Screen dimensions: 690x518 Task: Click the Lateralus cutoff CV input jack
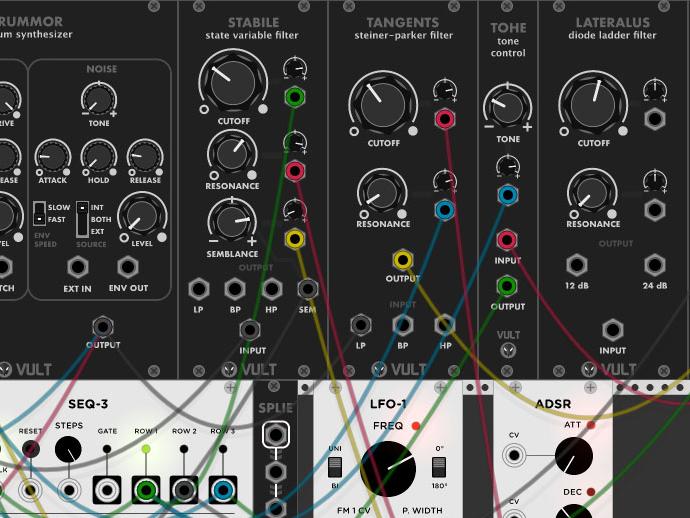click(x=654, y=119)
